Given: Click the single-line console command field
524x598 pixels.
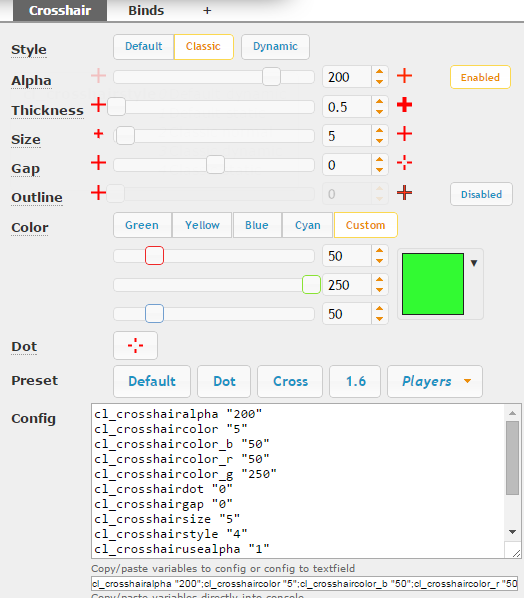Looking at the screenshot, I should pyautogui.click(x=304, y=584).
